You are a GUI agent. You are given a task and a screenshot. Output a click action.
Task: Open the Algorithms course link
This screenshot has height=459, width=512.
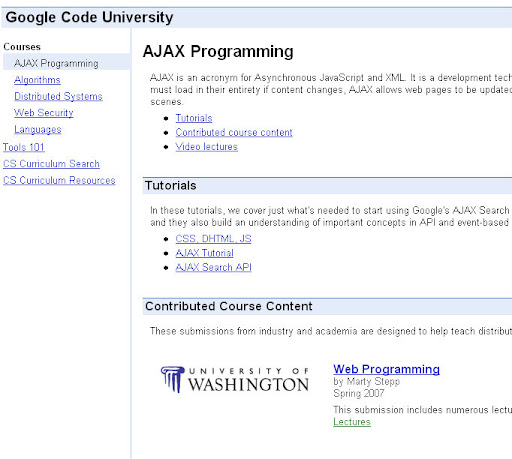37,80
